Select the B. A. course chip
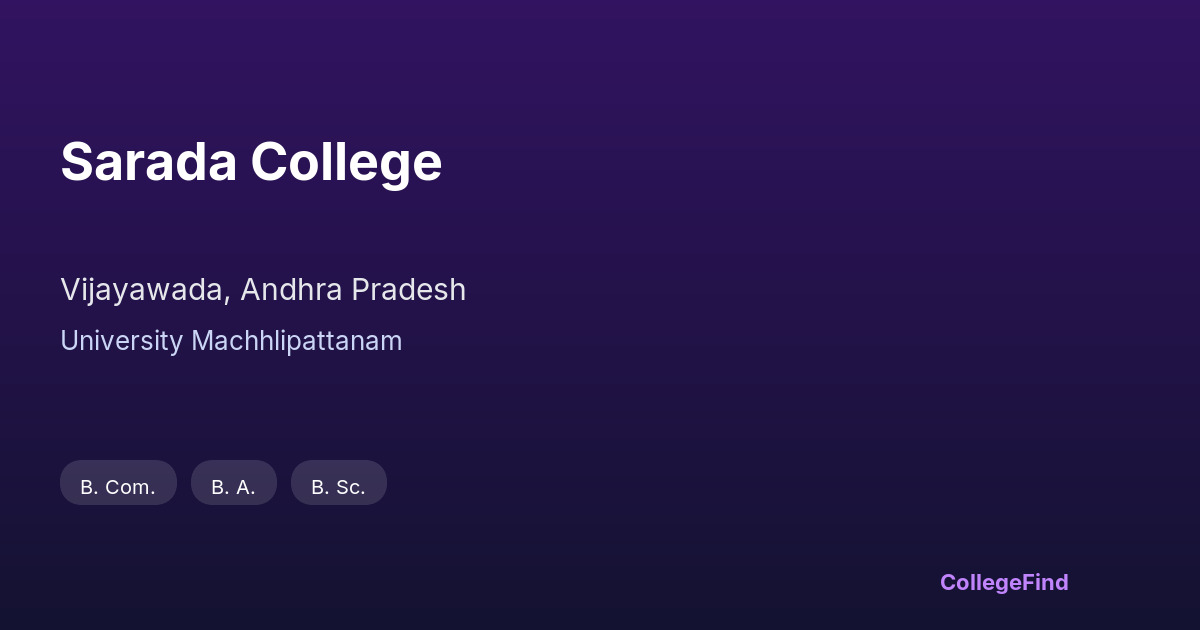 click(233, 483)
